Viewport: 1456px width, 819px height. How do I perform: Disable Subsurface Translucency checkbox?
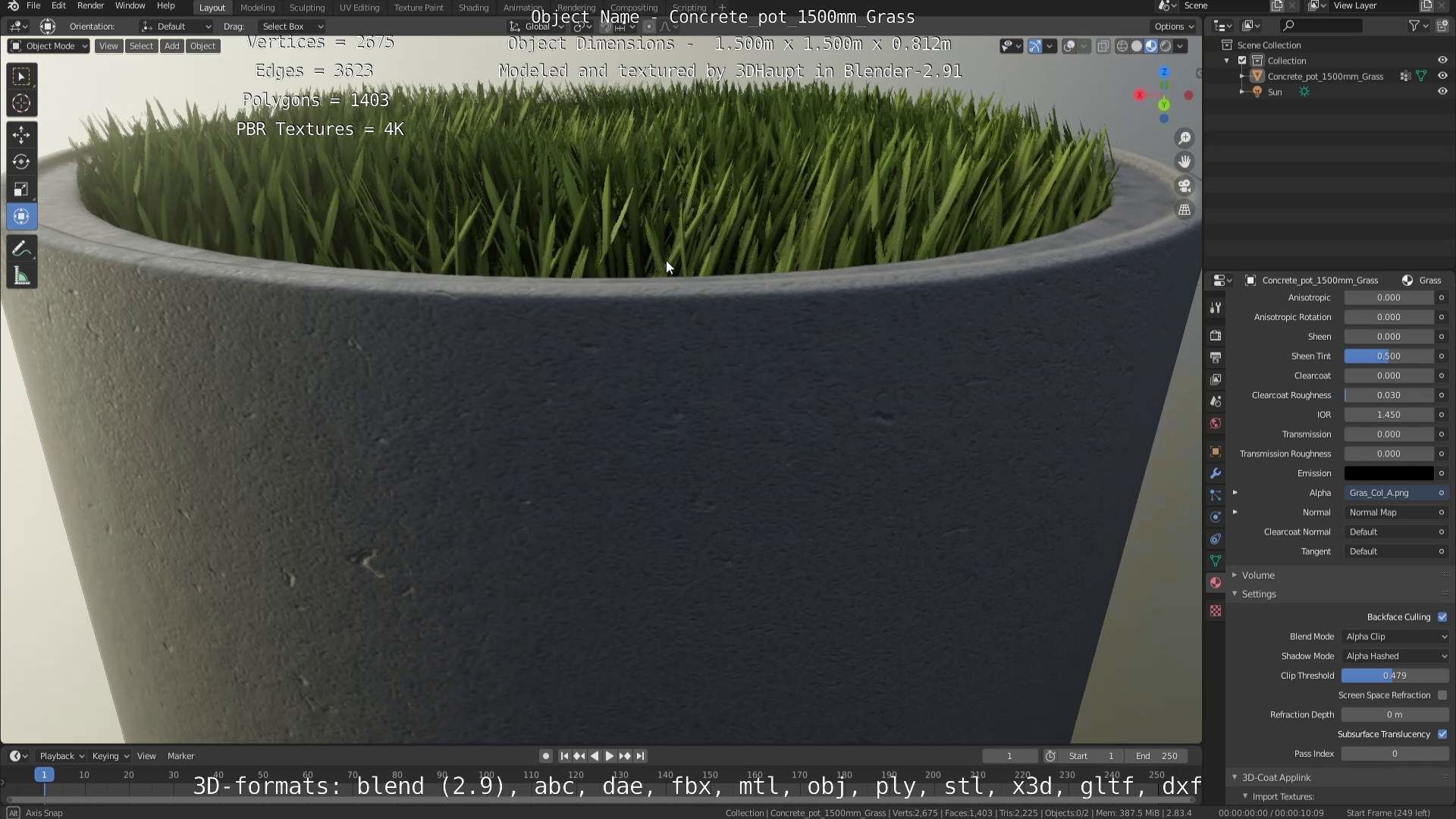tap(1442, 734)
